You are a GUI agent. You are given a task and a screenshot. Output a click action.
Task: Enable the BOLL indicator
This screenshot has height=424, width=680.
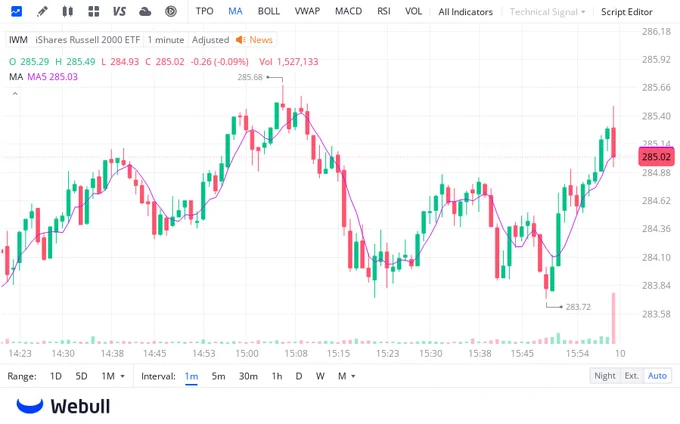(268, 11)
